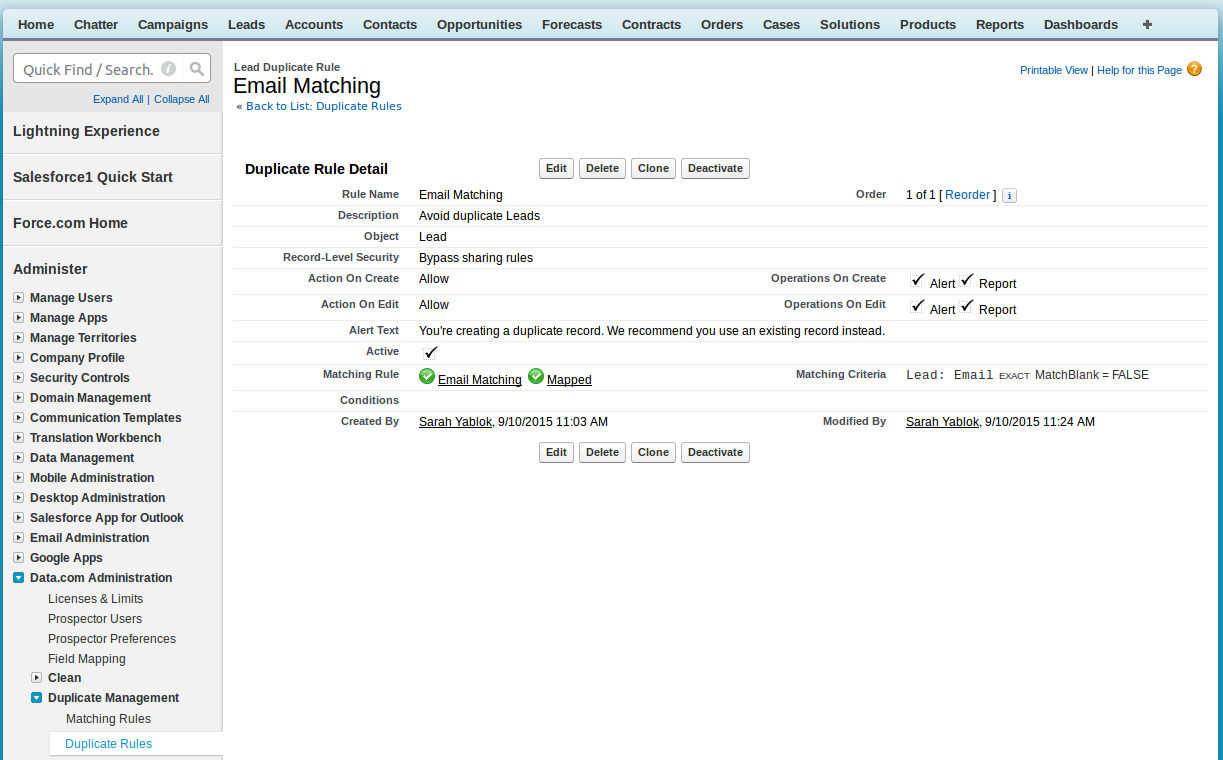Viewport: 1223px width, 760px height.
Task: Toggle the Report checkmark for Operations On Create
Action: coord(967,280)
